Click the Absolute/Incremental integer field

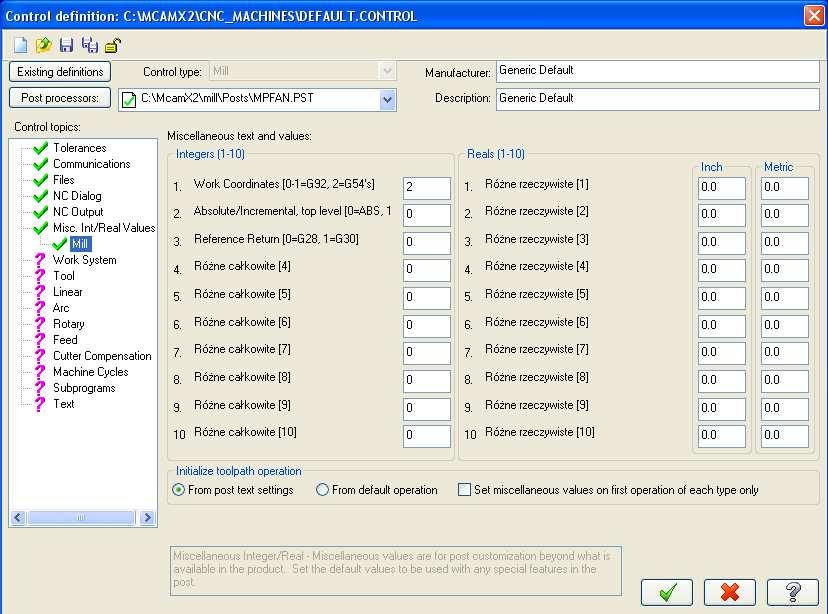point(427,215)
